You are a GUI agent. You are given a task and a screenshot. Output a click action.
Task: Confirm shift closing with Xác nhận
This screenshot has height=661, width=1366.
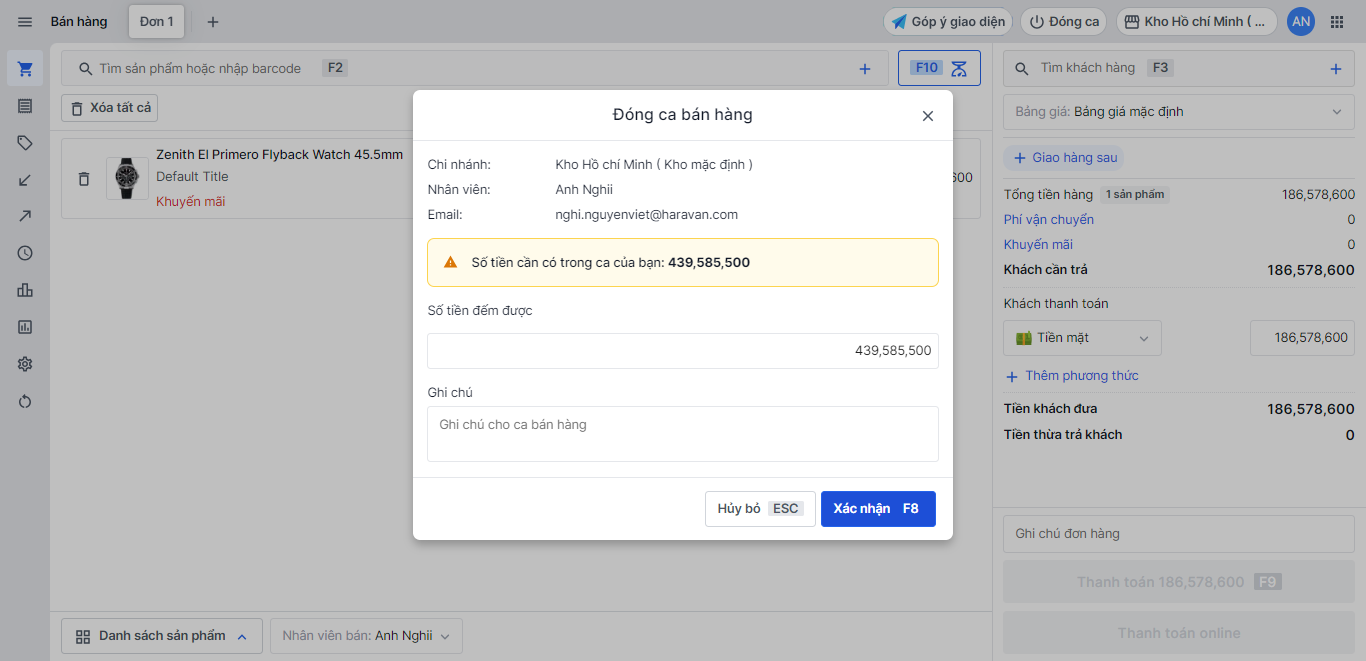pyautogui.click(x=877, y=509)
